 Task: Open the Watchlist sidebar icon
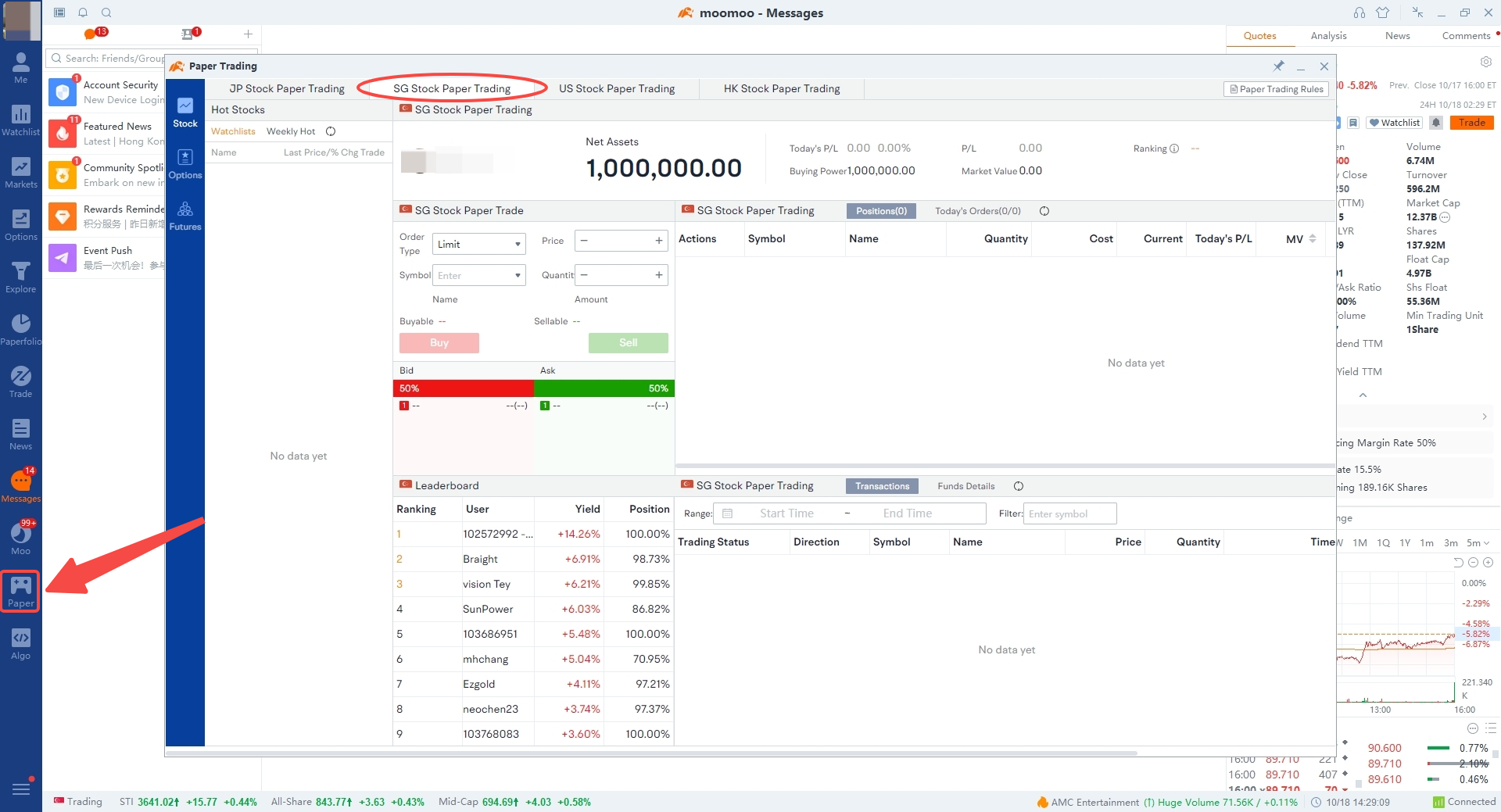(x=21, y=120)
